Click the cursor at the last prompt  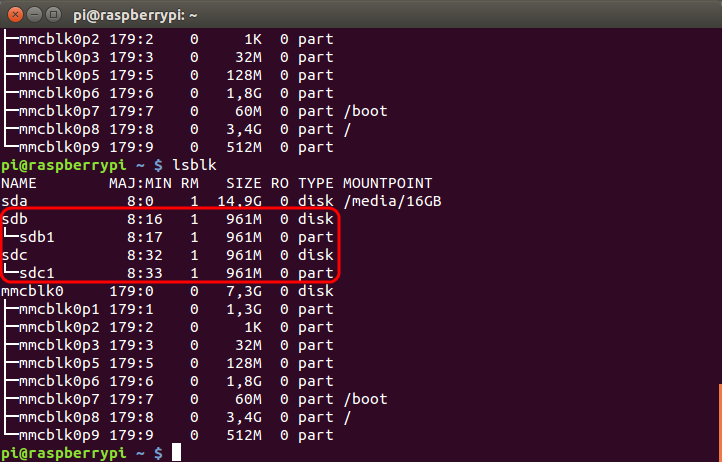click(x=177, y=453)
